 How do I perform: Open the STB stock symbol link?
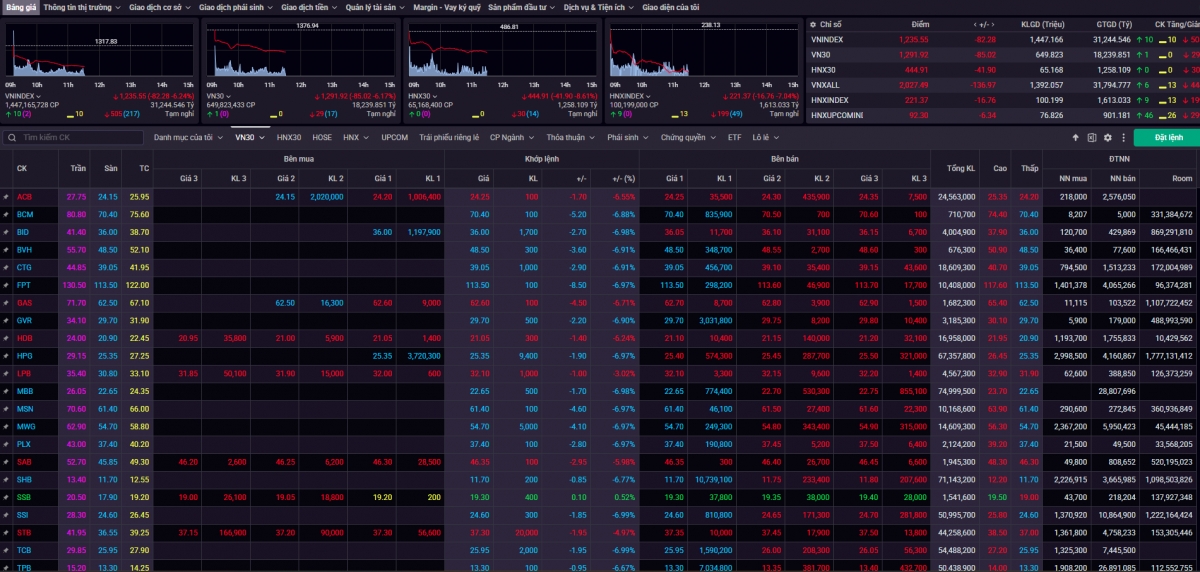[24, 533]
